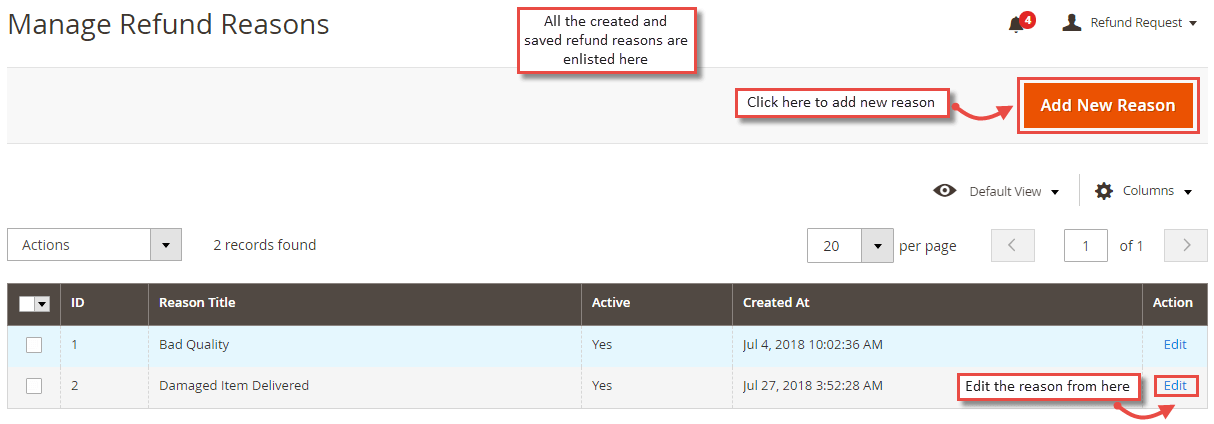Expand the select-all options arrow in header

click(x=43, y=304)
